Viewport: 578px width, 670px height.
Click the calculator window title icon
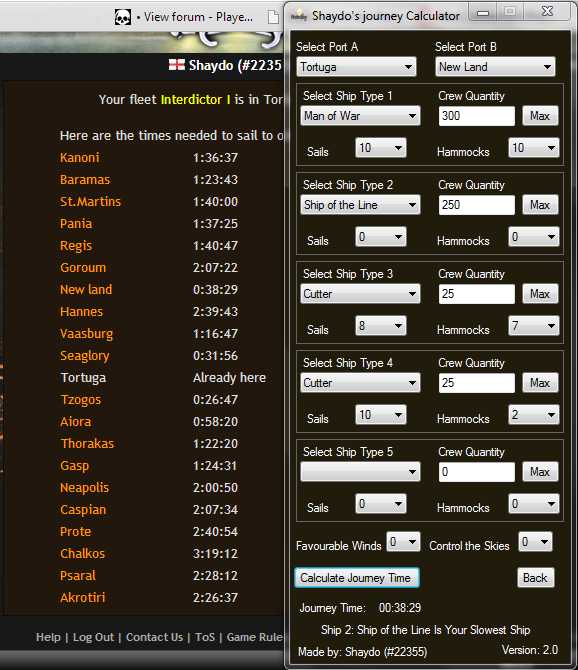pyautogui.click(x=299, y=16)
